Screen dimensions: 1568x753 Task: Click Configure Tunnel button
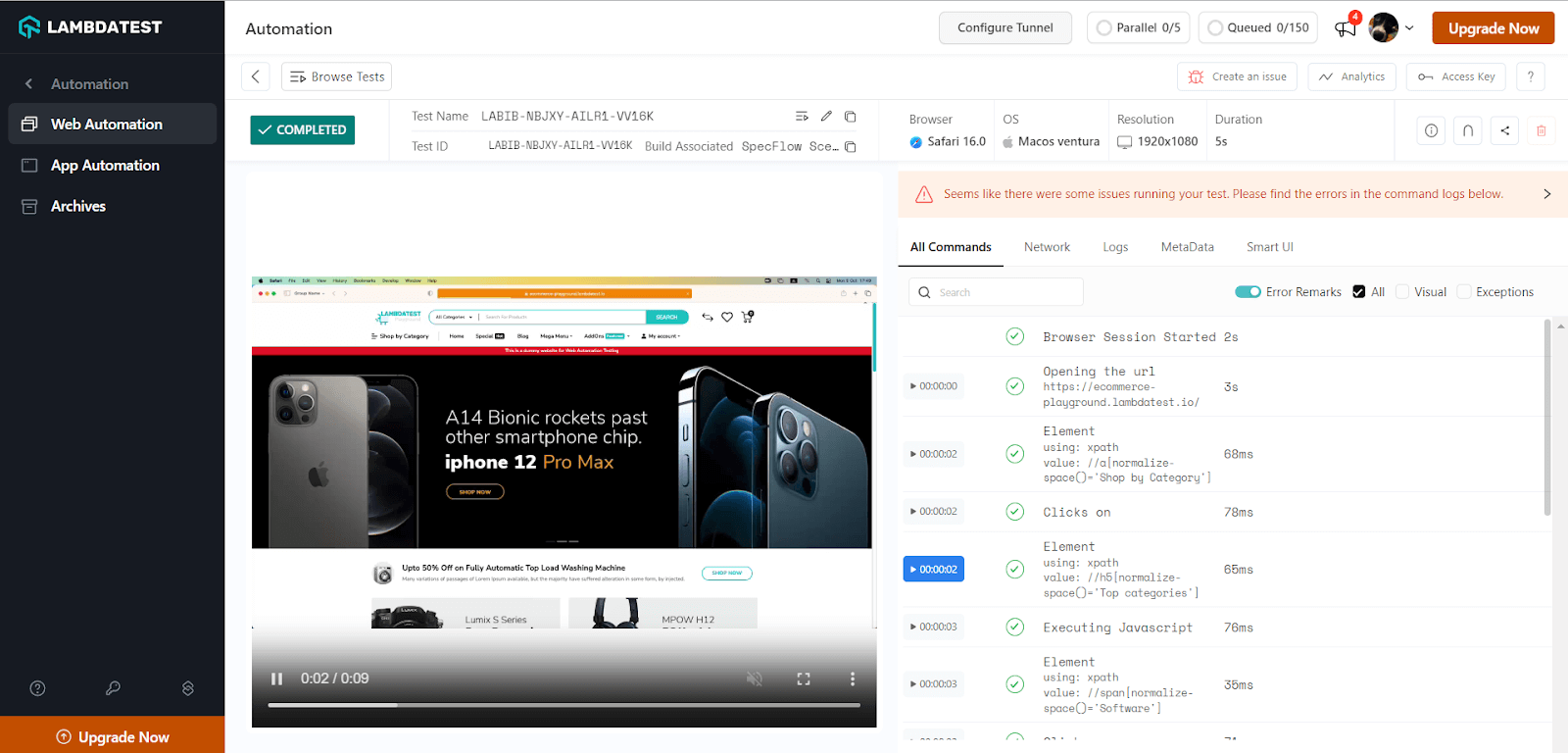tap(1004, 27)
